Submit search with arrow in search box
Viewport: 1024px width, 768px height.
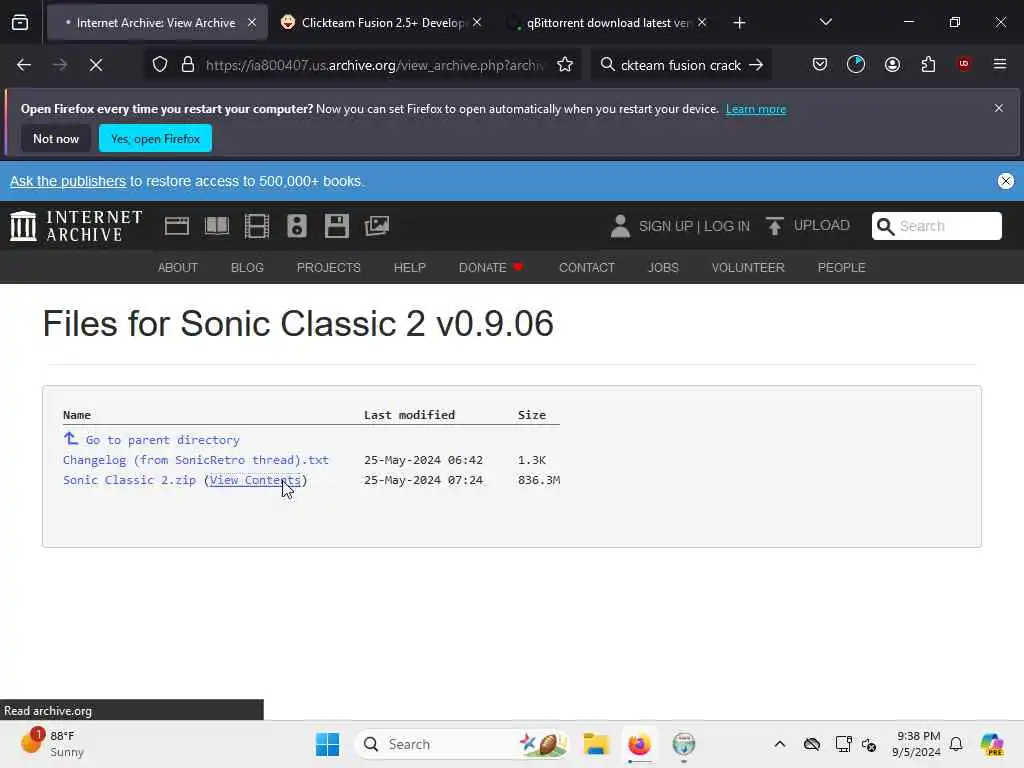[x=756, y=65]
